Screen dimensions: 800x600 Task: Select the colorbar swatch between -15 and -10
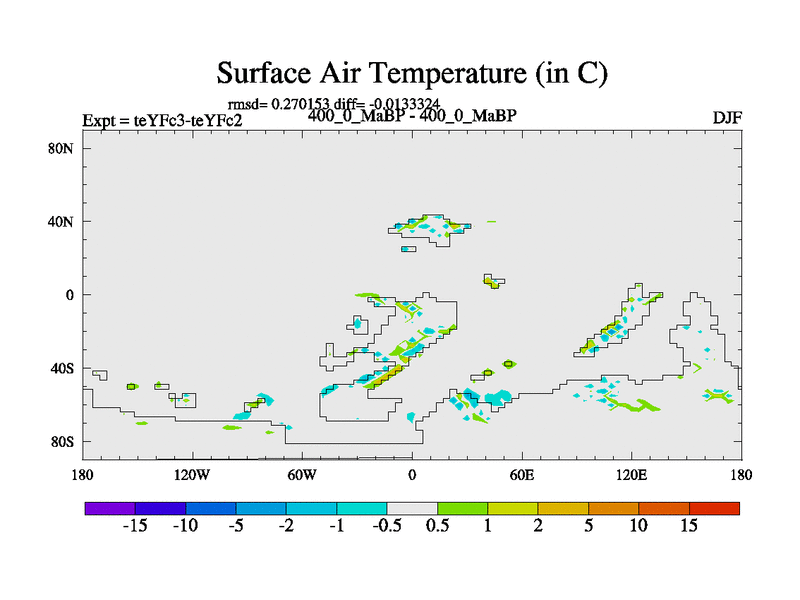[x=160, y=508]
